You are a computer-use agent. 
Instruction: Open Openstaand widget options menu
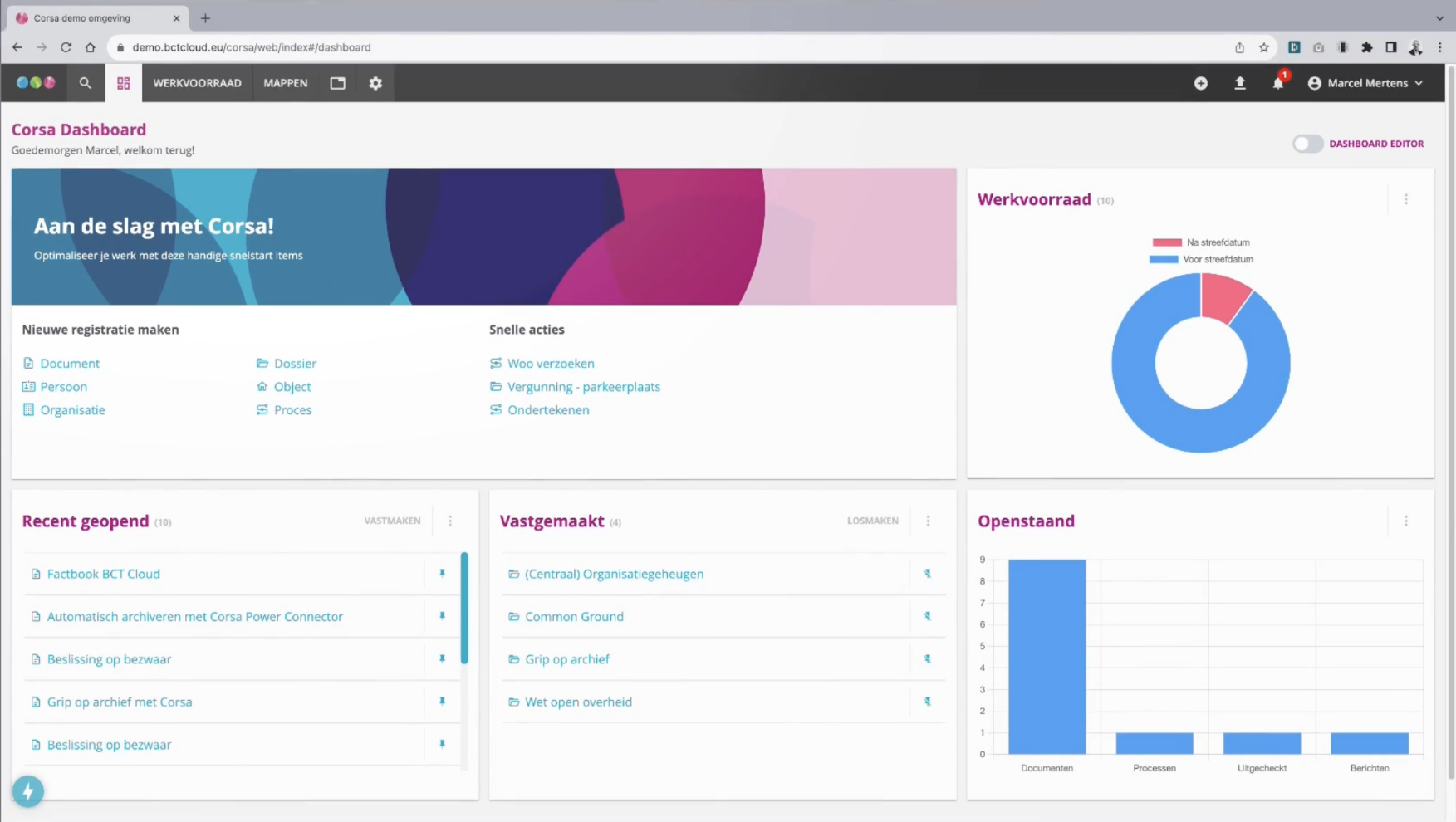[x=1406, y=521]
